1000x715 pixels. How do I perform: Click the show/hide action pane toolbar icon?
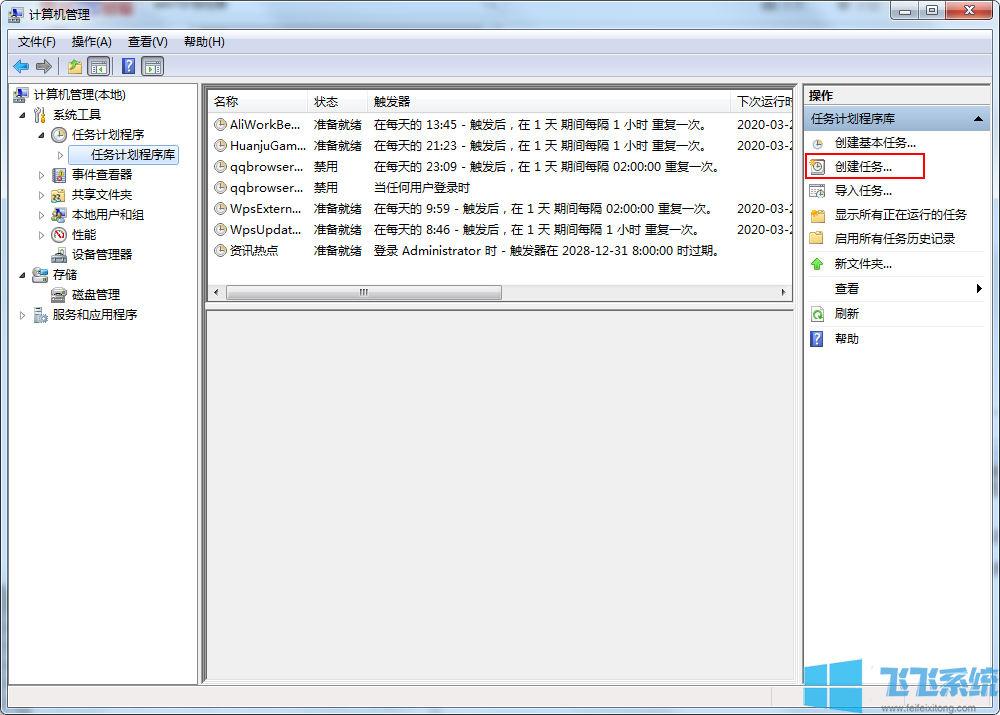point(152,66)
